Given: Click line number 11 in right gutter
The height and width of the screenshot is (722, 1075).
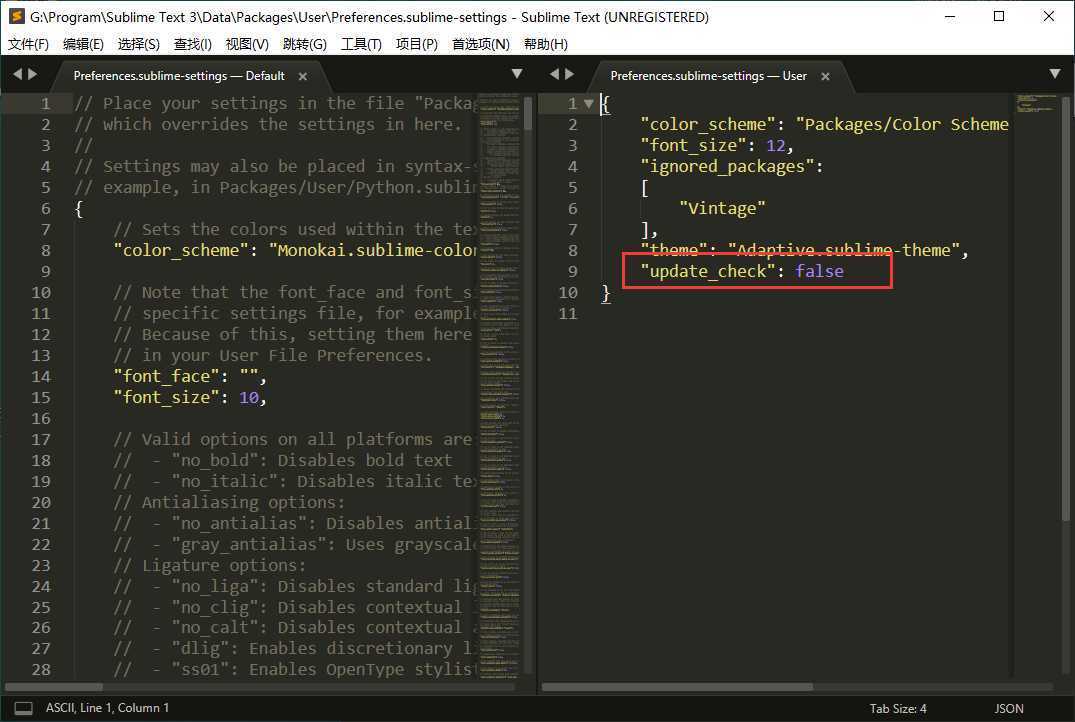Looking at the screenshot, I should [x=568, y=314].
